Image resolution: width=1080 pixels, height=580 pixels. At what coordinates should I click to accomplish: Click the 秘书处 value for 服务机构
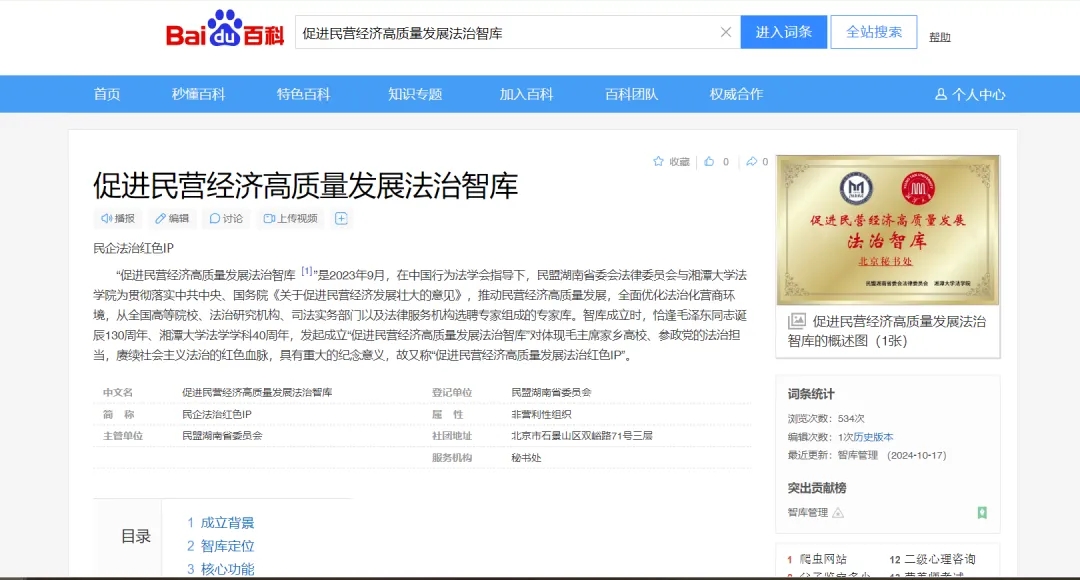[526, 457]
